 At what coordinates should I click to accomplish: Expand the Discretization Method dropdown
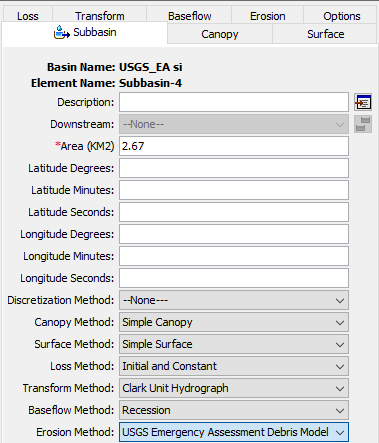(x=234, y=300)
